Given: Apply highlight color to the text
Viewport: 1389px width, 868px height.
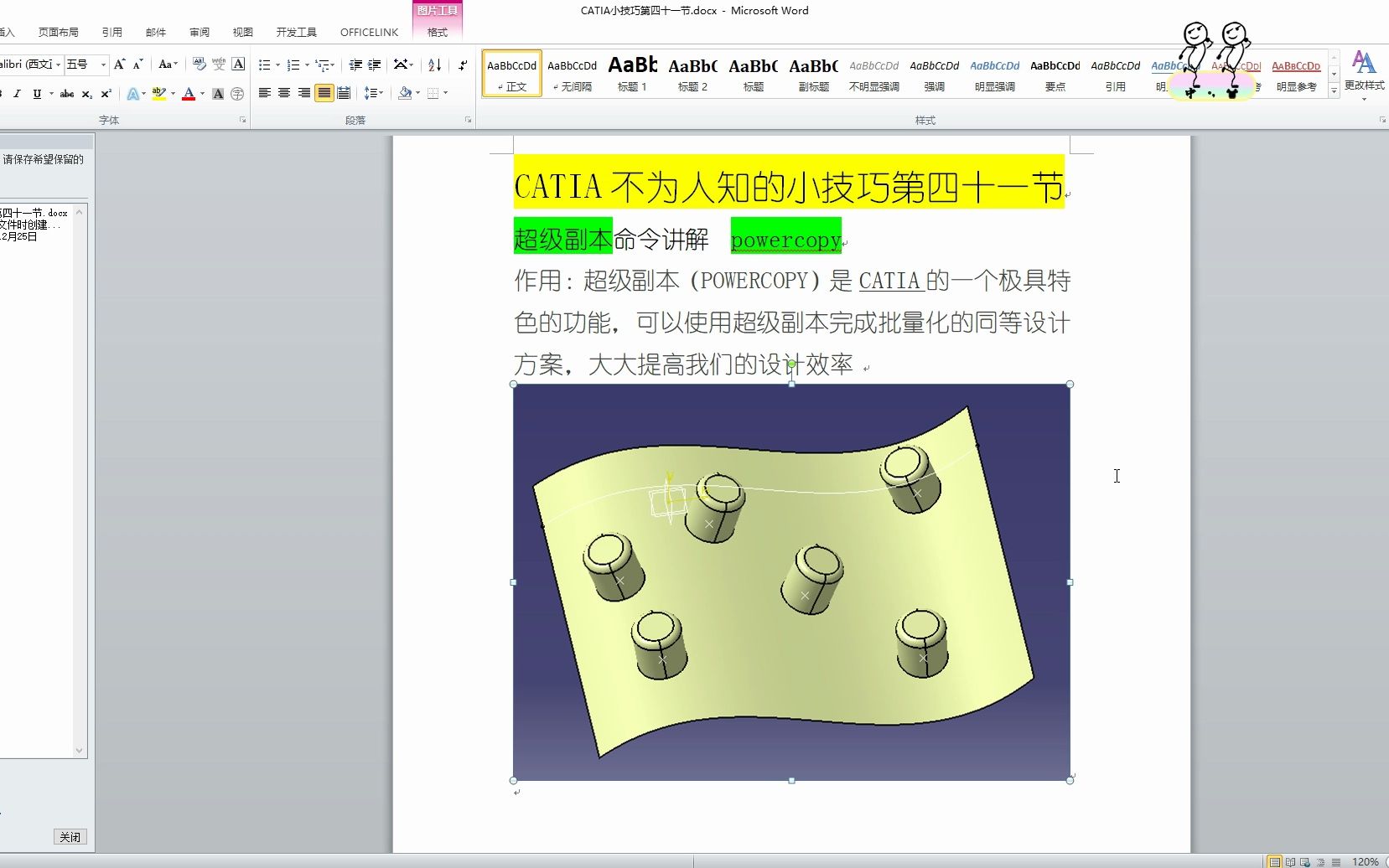Looking at the screenshot, I should 159,94.
